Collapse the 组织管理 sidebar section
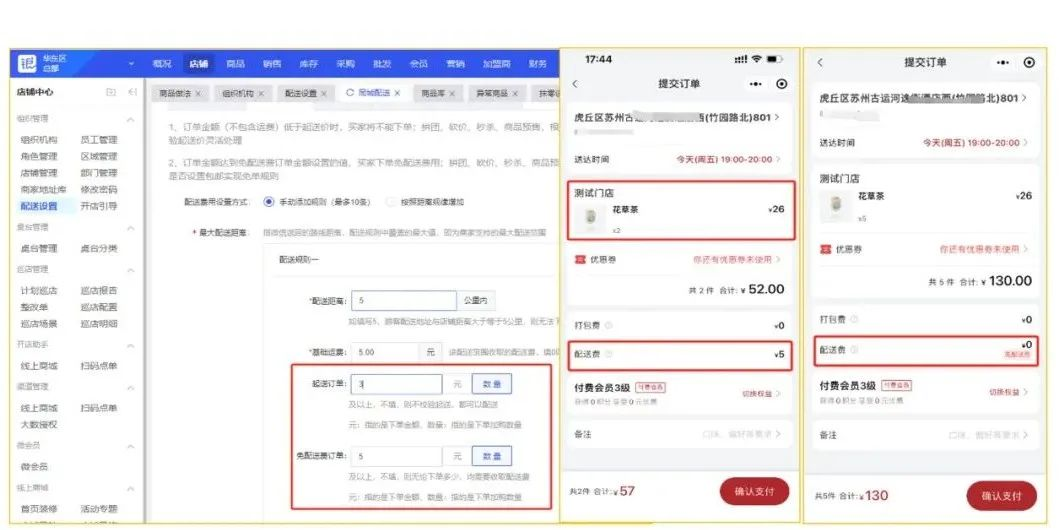Image resolution: width=1059 pixels, height=530 pixels. tap(130, 120)
